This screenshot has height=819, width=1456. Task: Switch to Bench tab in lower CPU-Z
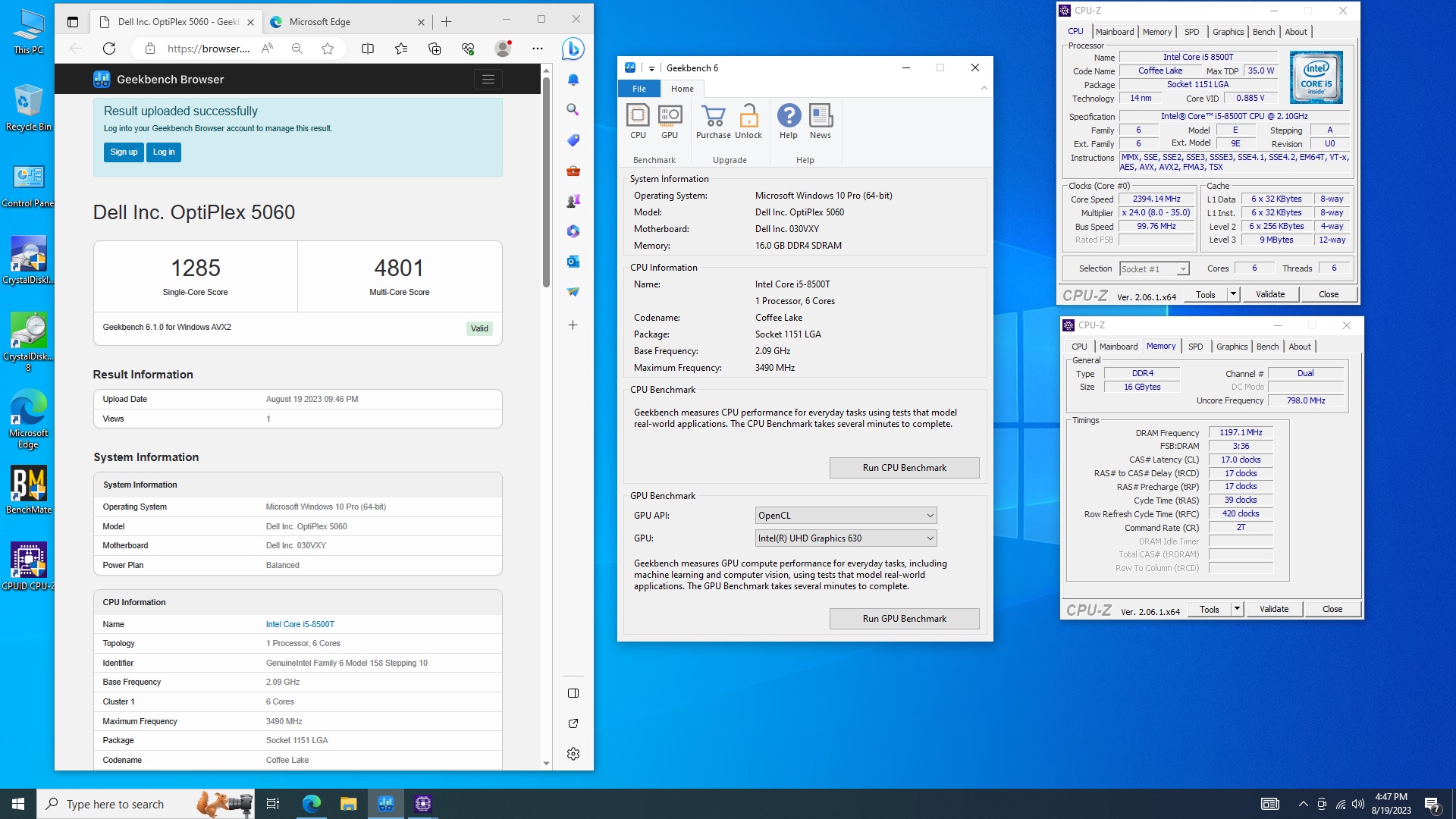1267,347
